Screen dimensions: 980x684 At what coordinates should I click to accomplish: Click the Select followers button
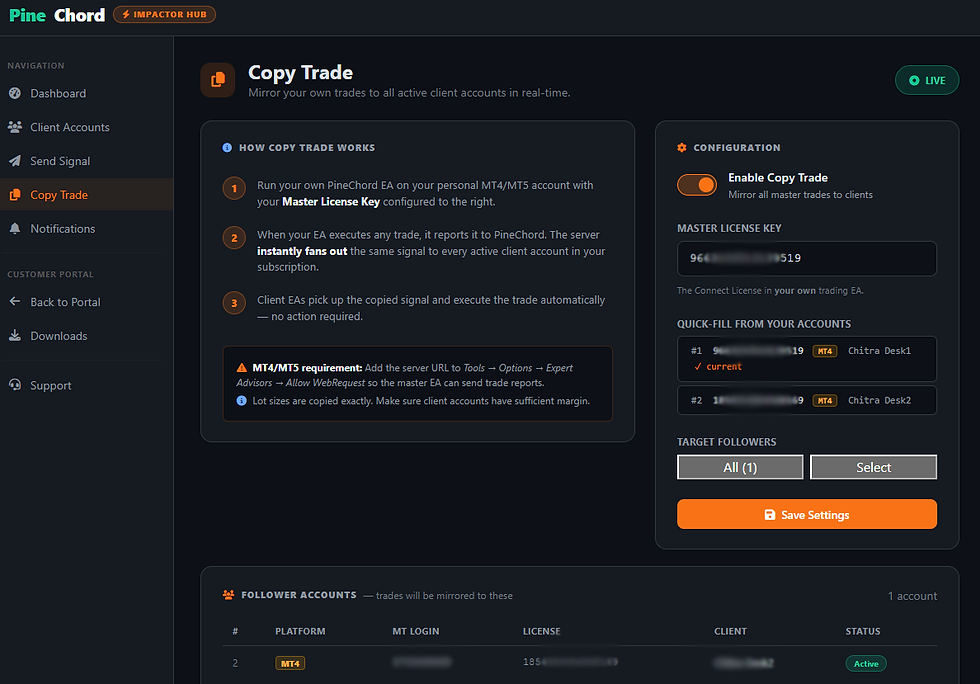tap(873, 467)
